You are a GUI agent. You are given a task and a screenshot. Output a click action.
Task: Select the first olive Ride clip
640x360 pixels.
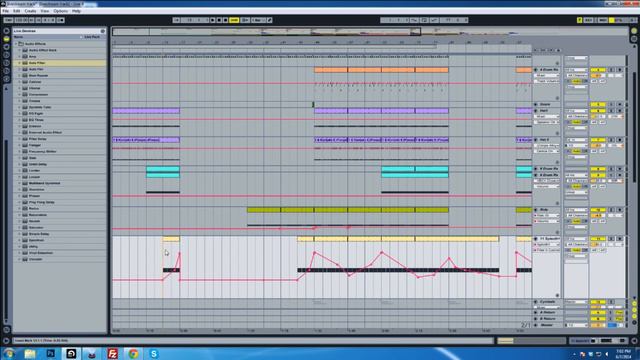264,210
